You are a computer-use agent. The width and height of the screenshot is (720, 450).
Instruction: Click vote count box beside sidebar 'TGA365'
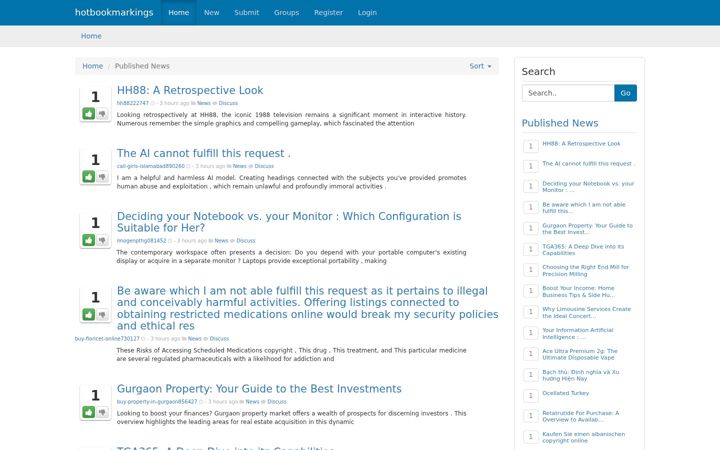[x=530, y=249]
